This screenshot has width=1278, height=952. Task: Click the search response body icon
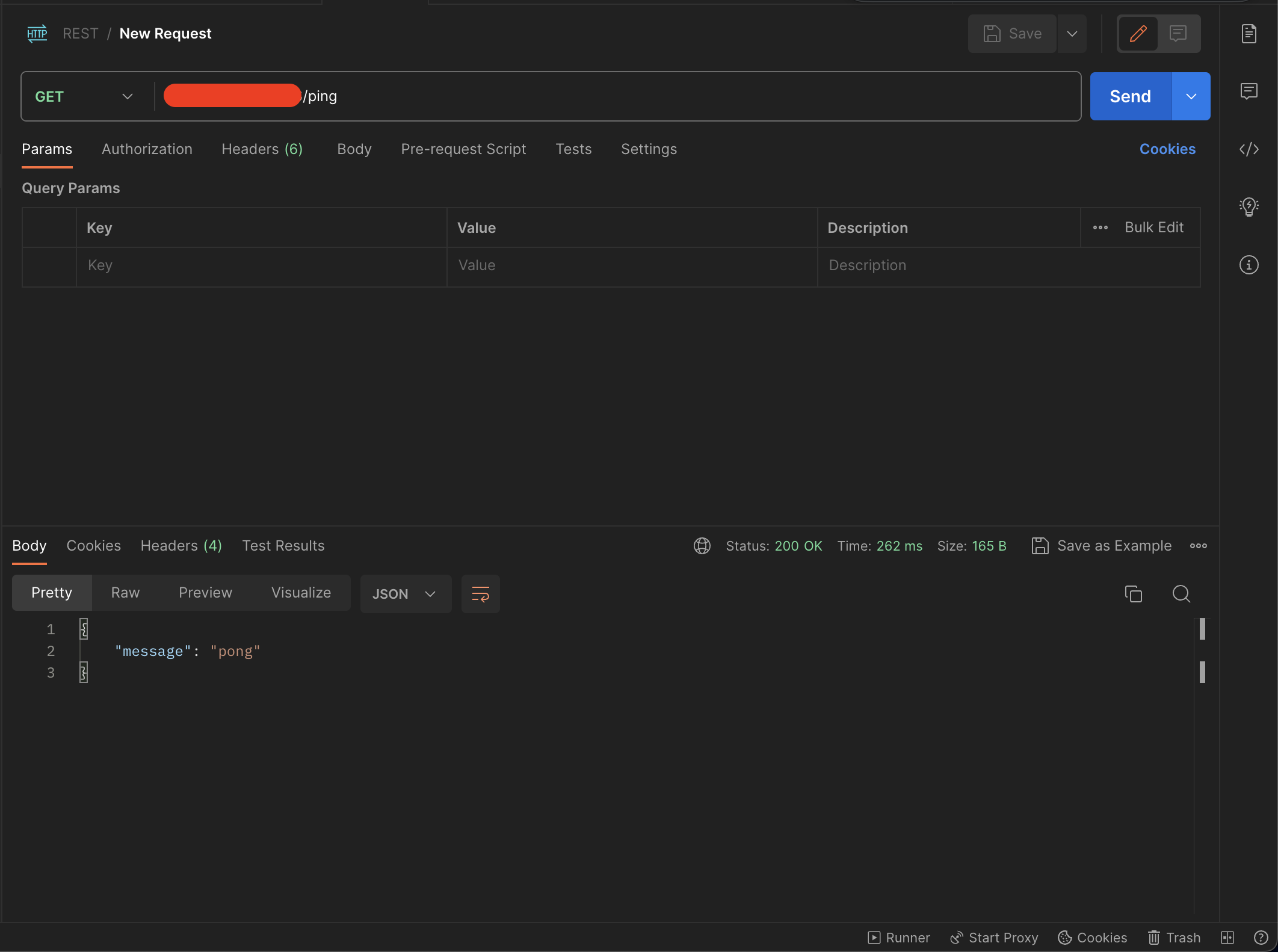pyautogui.click(x=1181, y=593)
